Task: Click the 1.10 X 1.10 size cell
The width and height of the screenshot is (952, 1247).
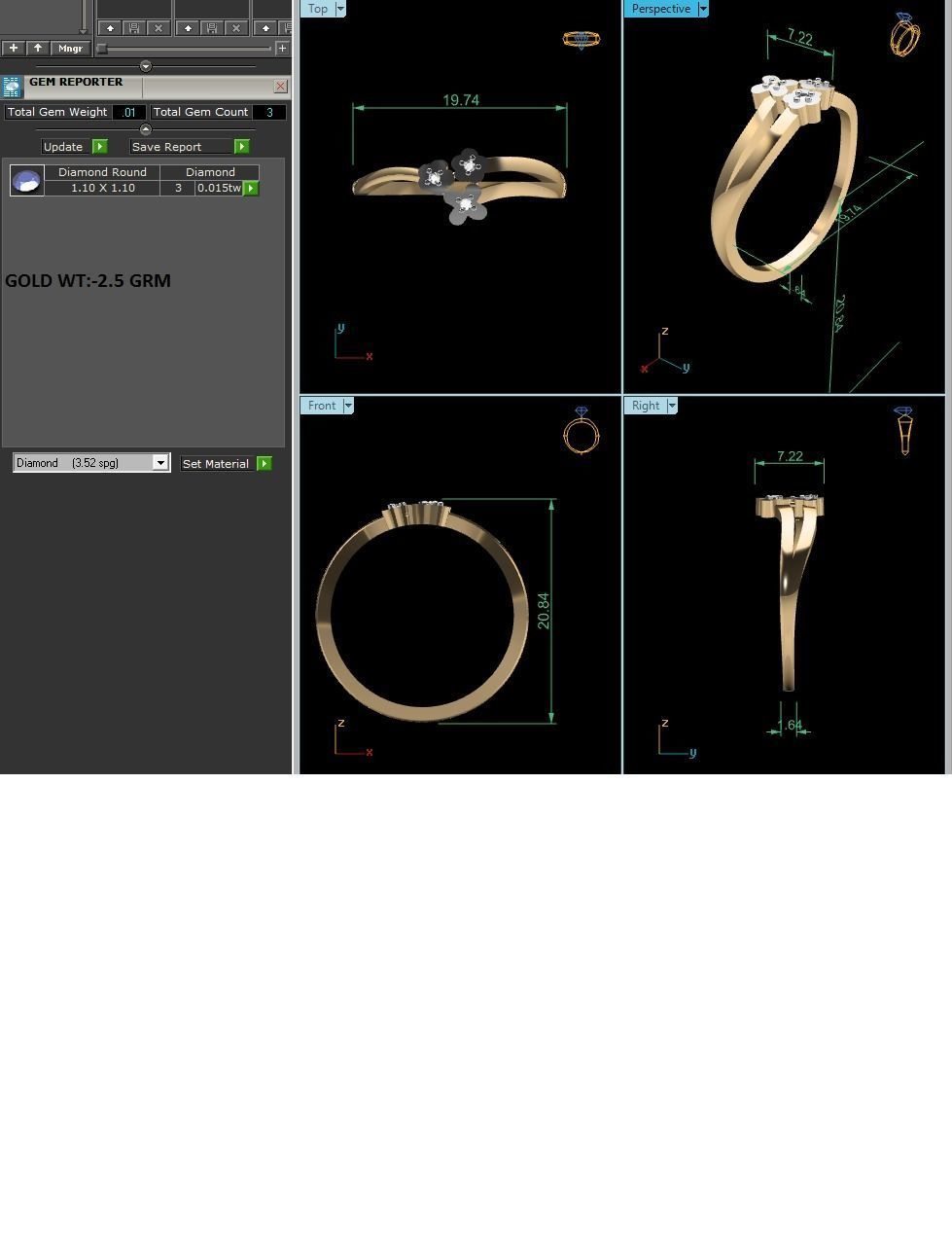Action: [102, 188]
